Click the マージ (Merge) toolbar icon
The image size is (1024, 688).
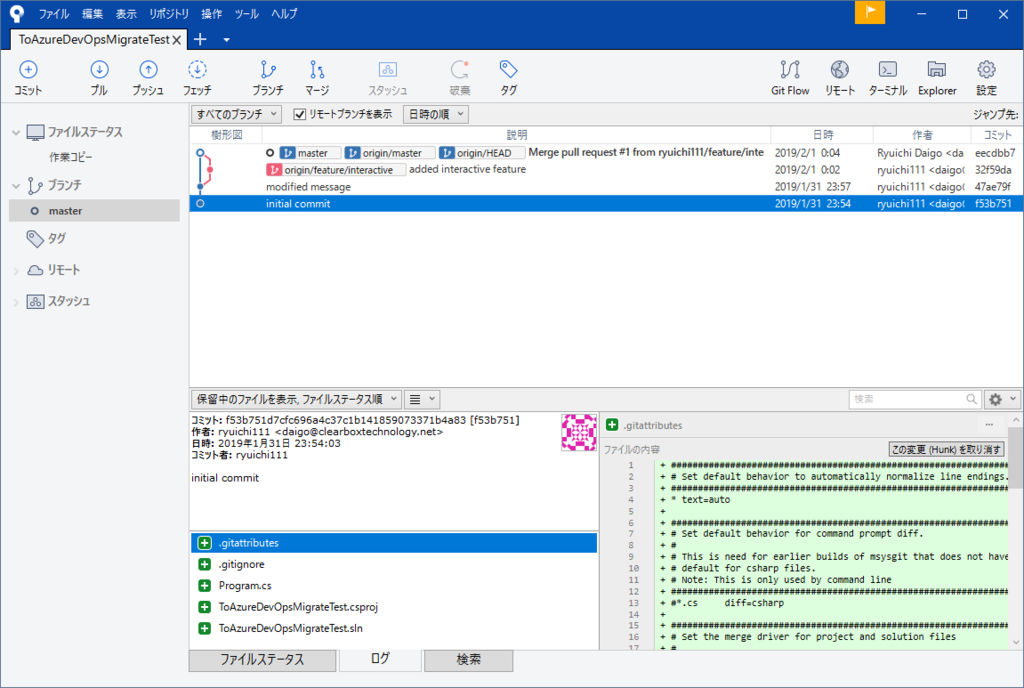click(317, 78)
